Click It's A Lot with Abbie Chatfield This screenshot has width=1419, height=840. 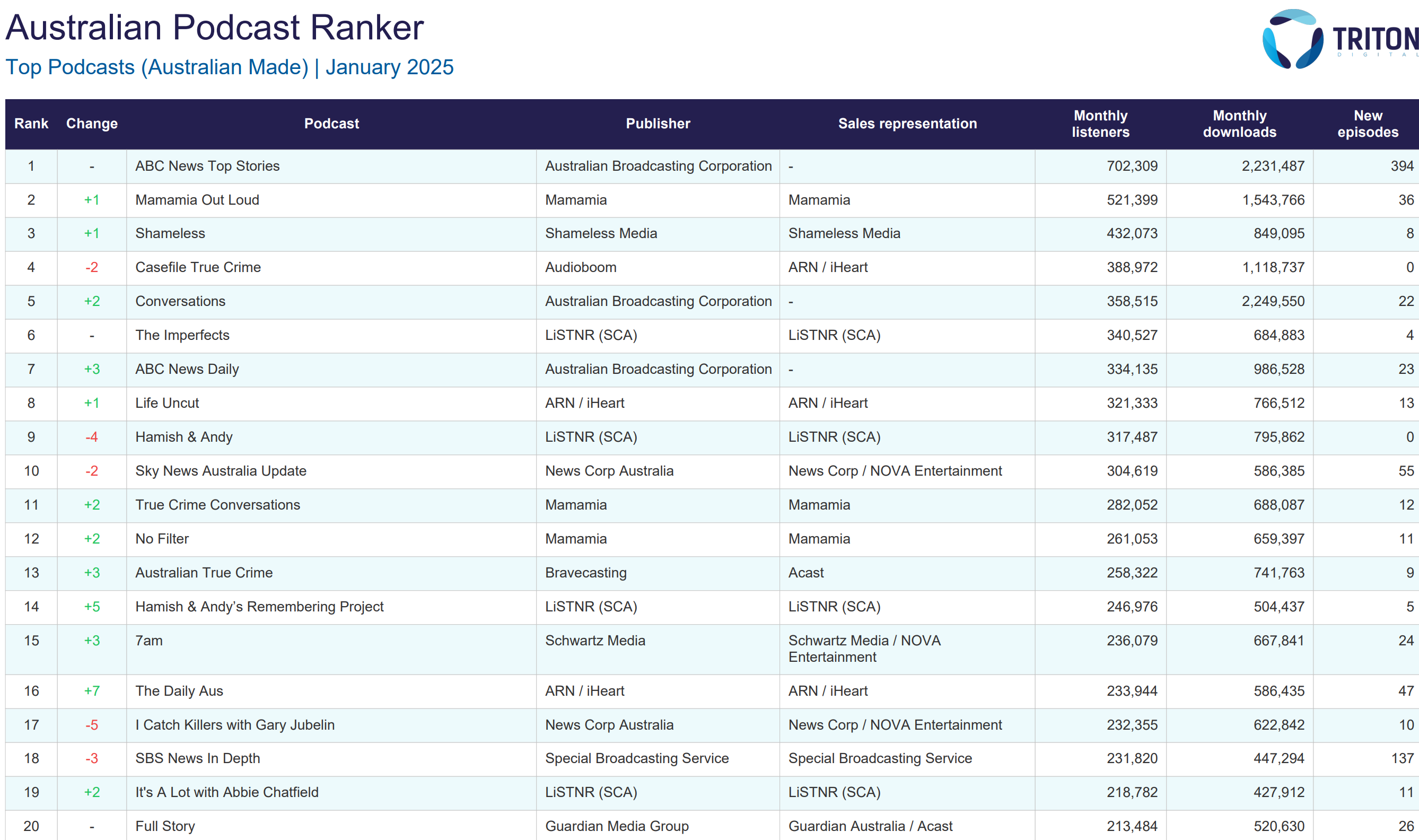point(226,792)
